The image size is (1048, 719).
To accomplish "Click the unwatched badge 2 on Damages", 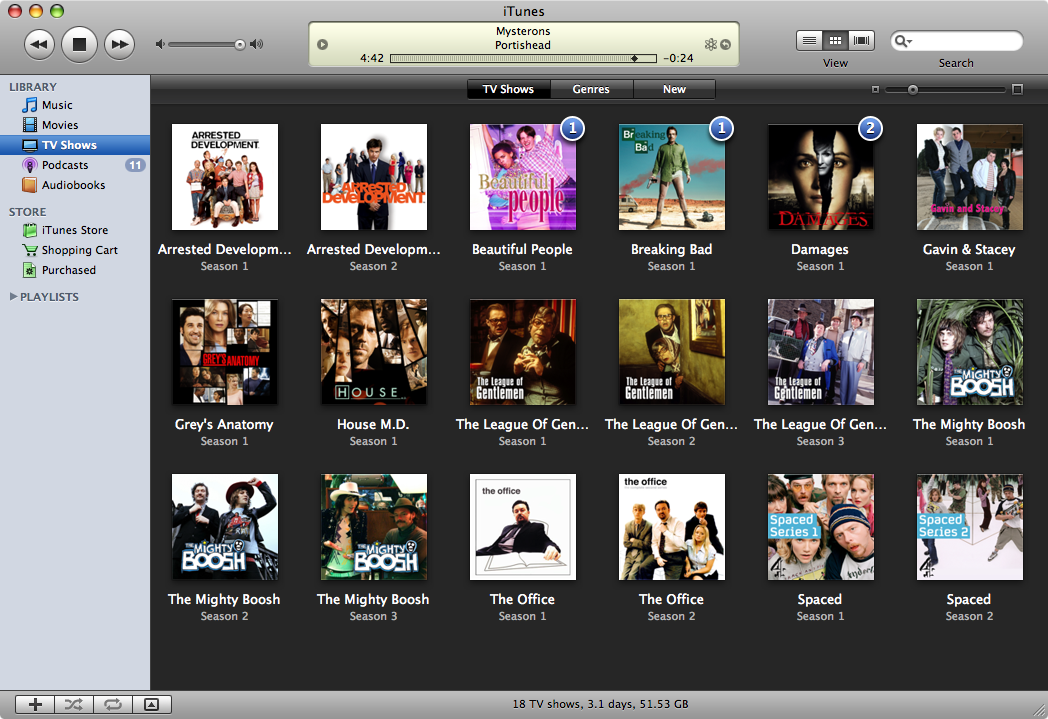I will click(870, 128).
